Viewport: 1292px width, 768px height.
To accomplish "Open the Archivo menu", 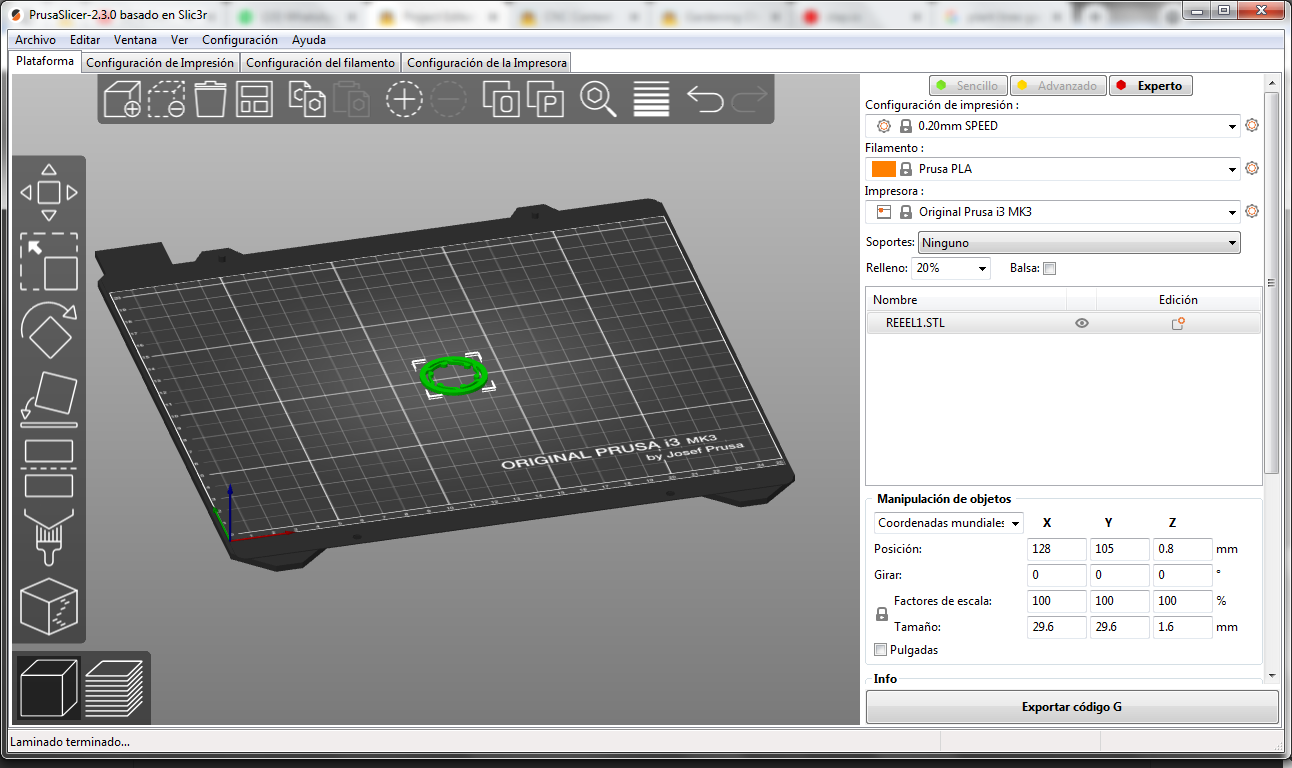I will 35,40.
